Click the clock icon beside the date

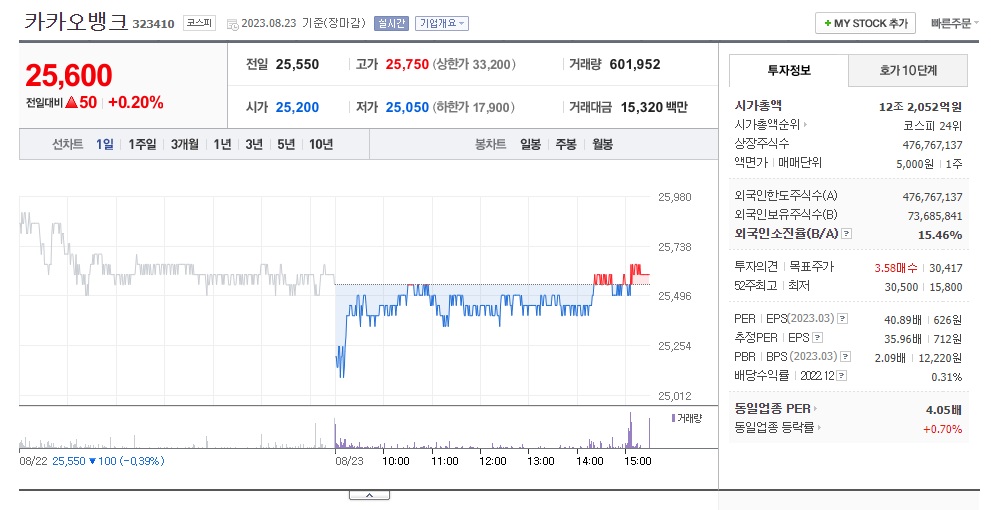point(232,24)
